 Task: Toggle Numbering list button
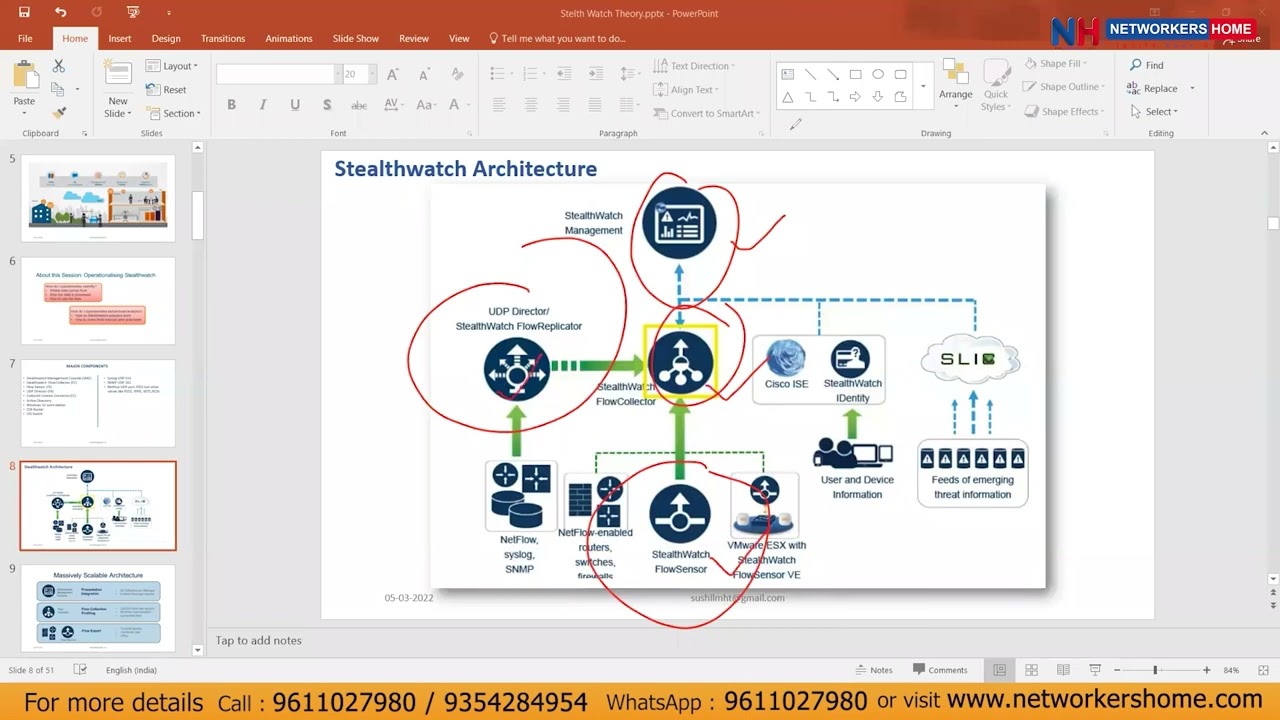click(x=531, y=74)
